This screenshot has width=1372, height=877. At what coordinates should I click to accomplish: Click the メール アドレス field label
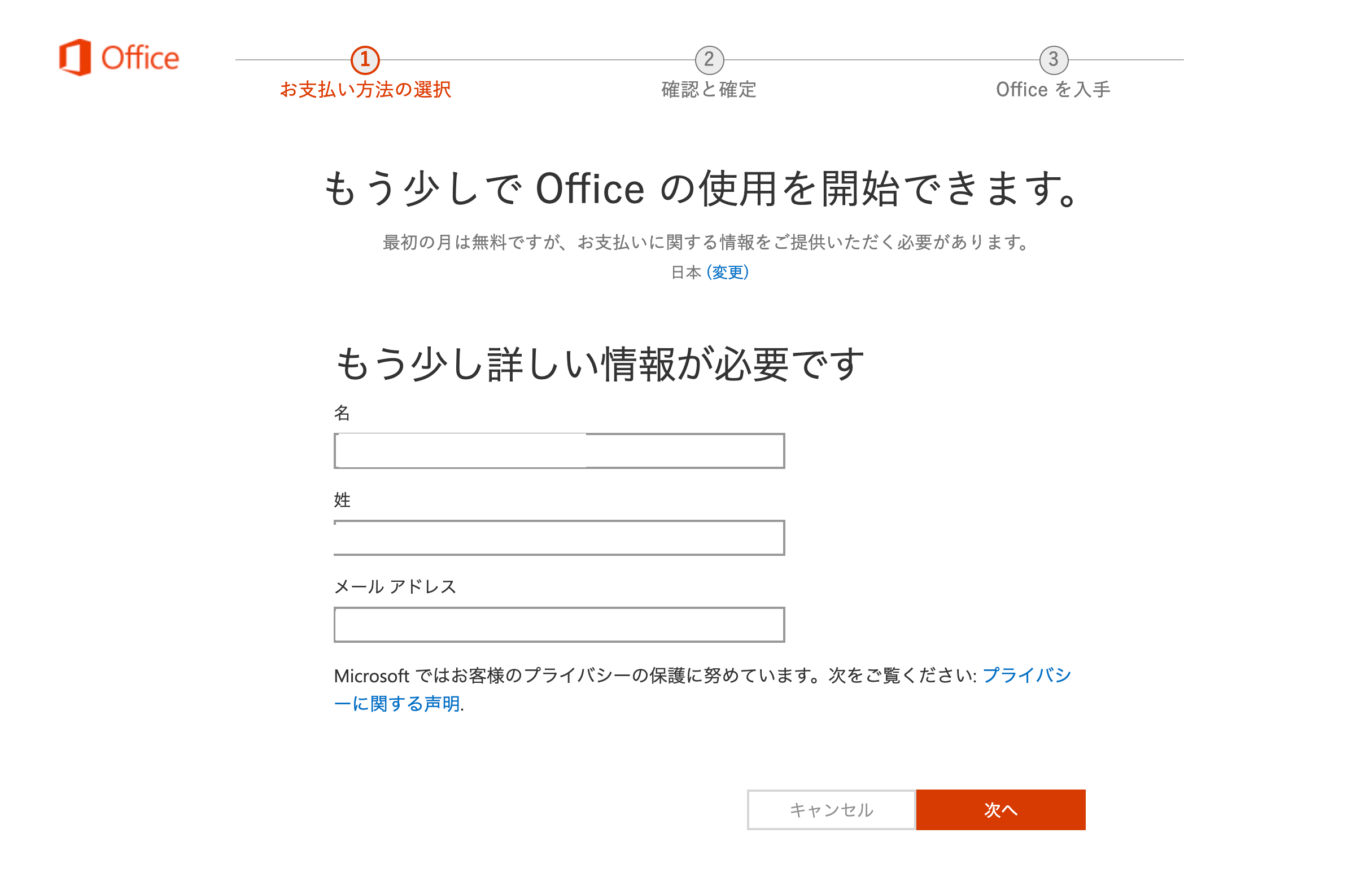click(395, 586)
